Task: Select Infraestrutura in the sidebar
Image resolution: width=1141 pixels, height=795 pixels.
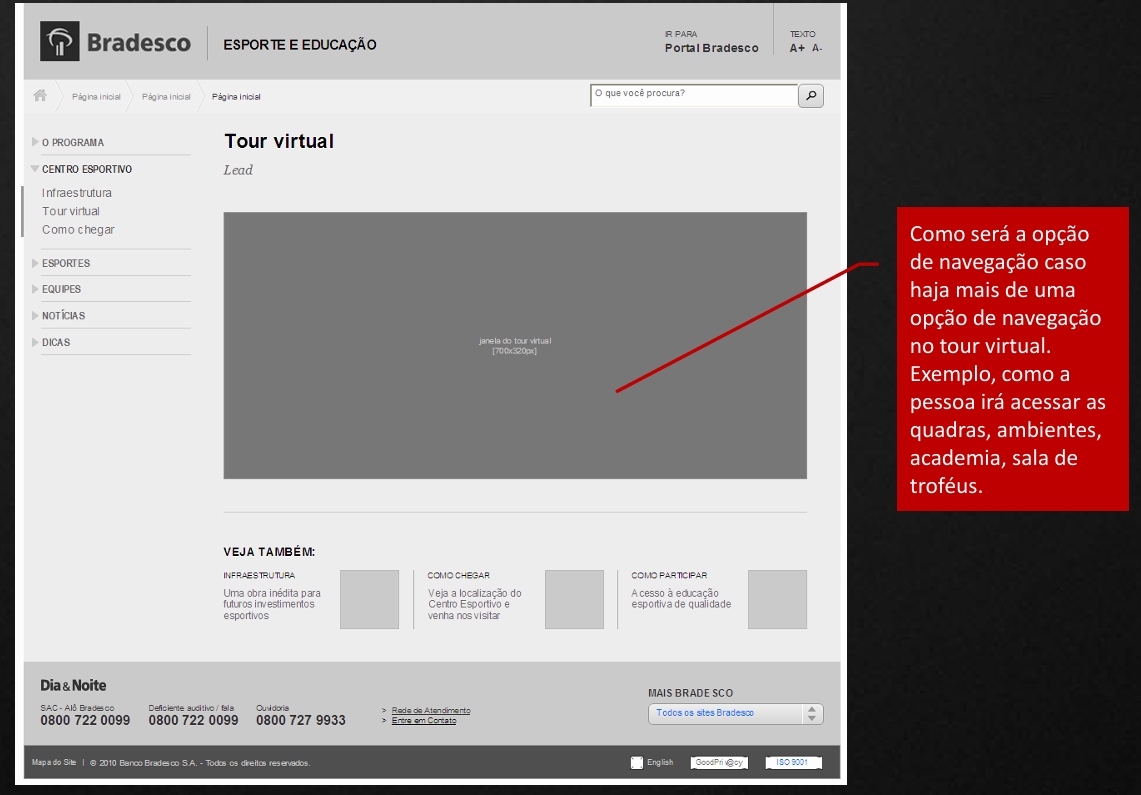Action: pos(76,193)
